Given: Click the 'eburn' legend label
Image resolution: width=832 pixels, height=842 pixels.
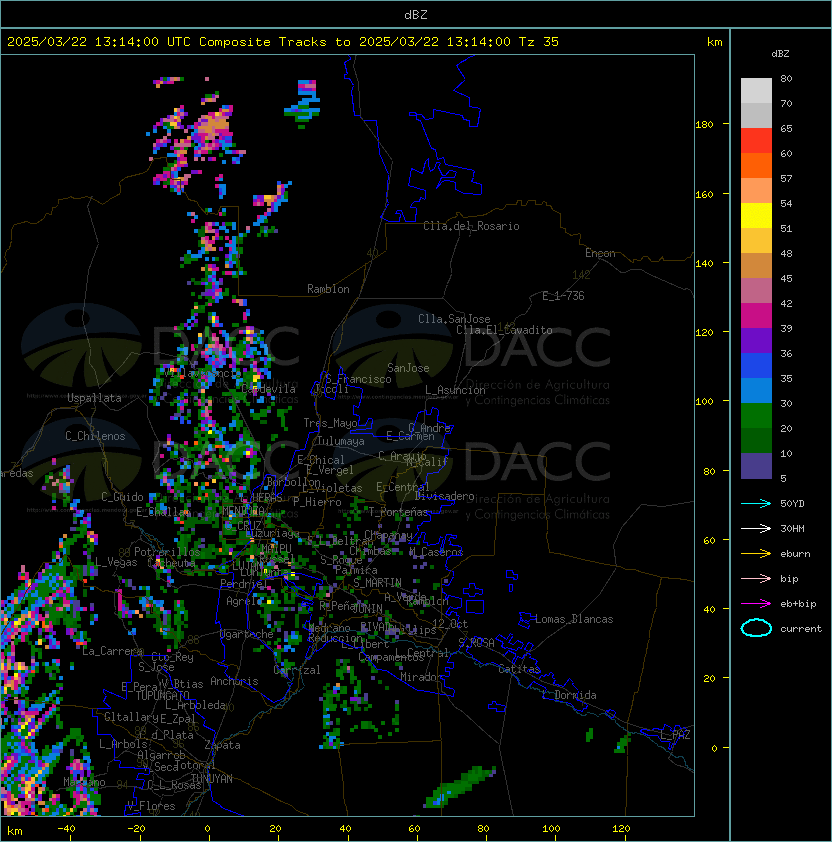Looking at the screenshot, I should (795, 554).
